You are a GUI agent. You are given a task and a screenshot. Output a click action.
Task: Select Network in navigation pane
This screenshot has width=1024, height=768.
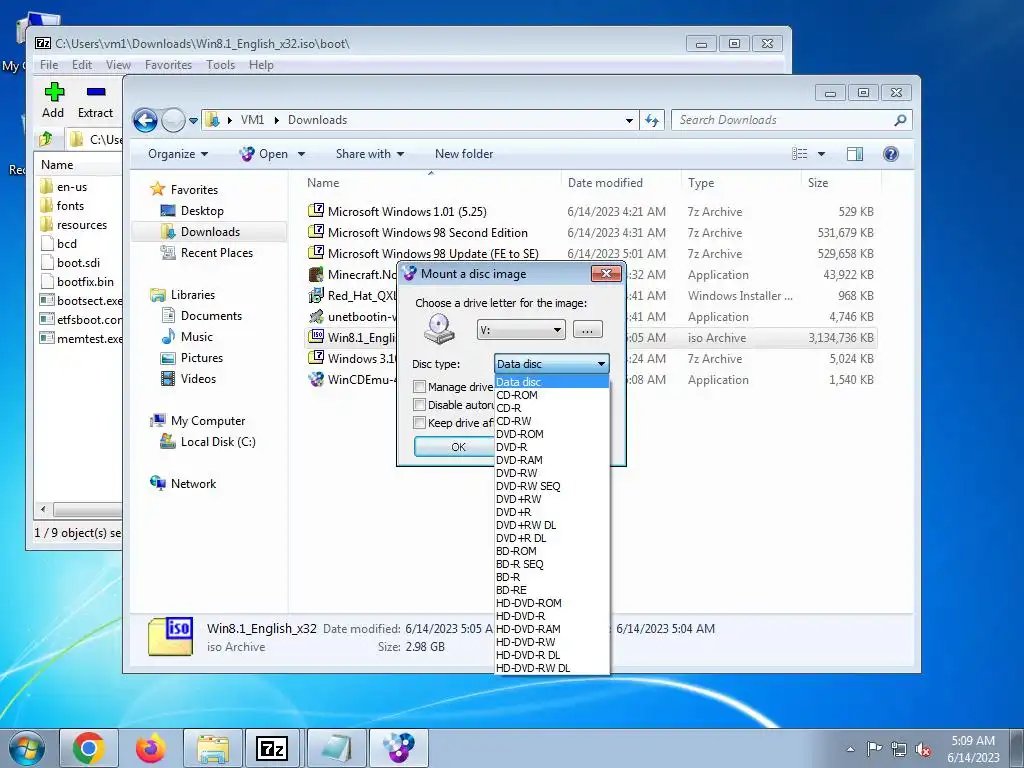pyautogui.click(x=193, y=484)
